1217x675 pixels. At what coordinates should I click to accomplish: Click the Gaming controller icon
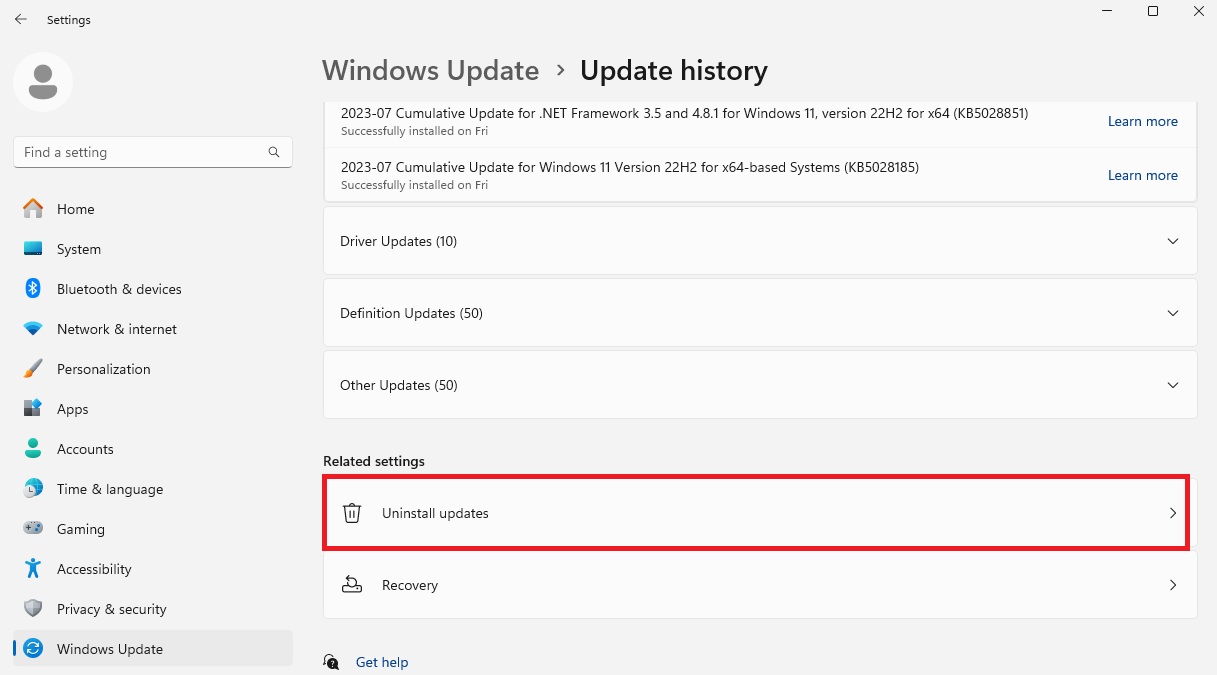tap(33, 529)
